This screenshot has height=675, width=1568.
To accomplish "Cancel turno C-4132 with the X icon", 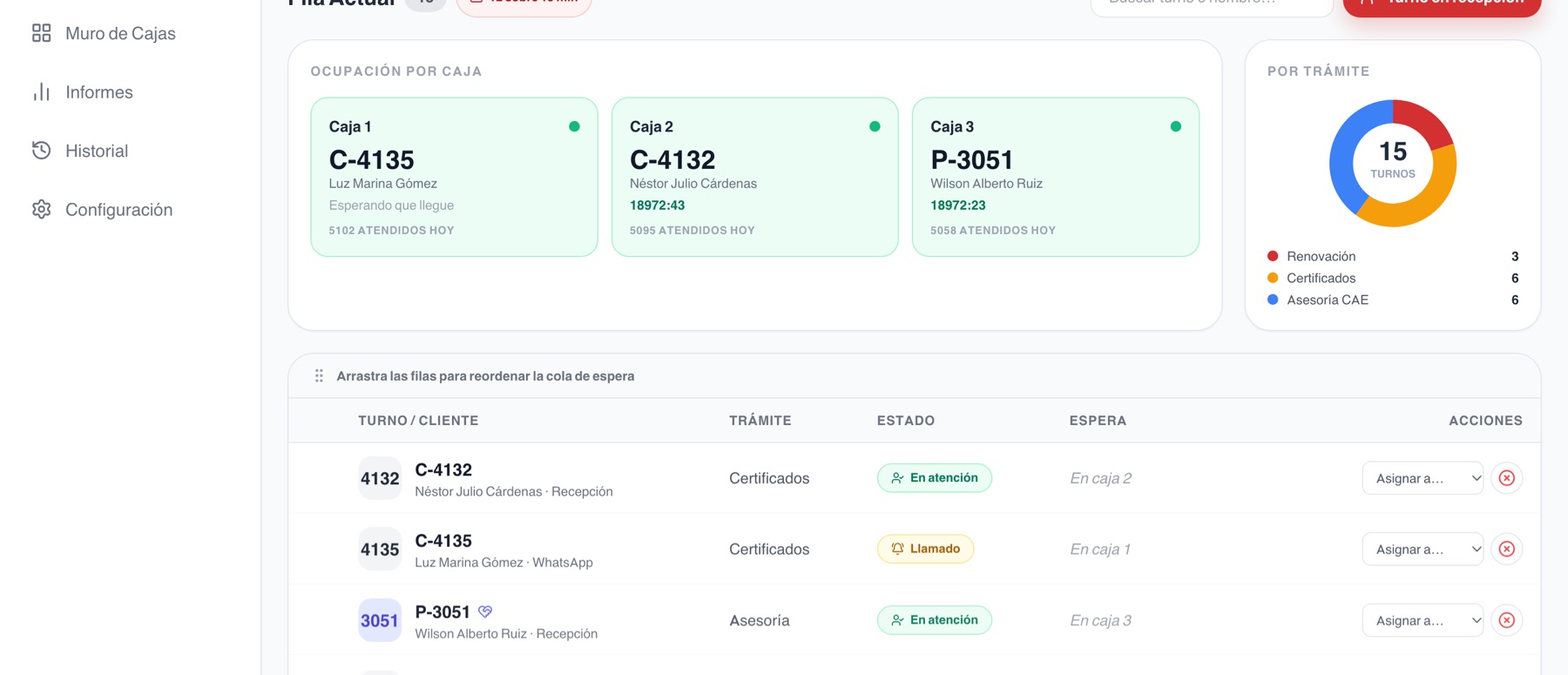I will (x=1506, y=478).
